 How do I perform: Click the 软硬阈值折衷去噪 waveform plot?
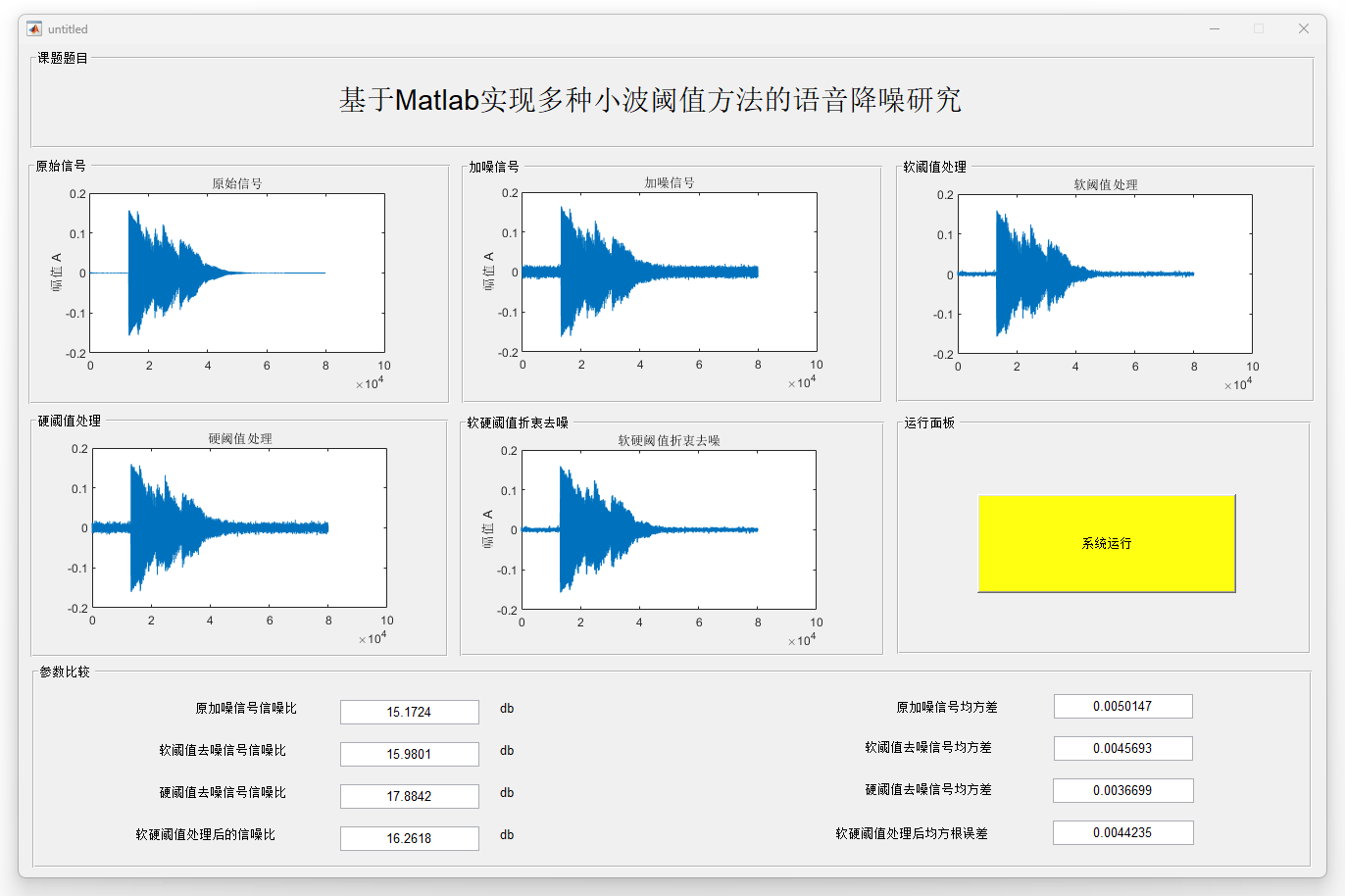(x=669, y=530)
